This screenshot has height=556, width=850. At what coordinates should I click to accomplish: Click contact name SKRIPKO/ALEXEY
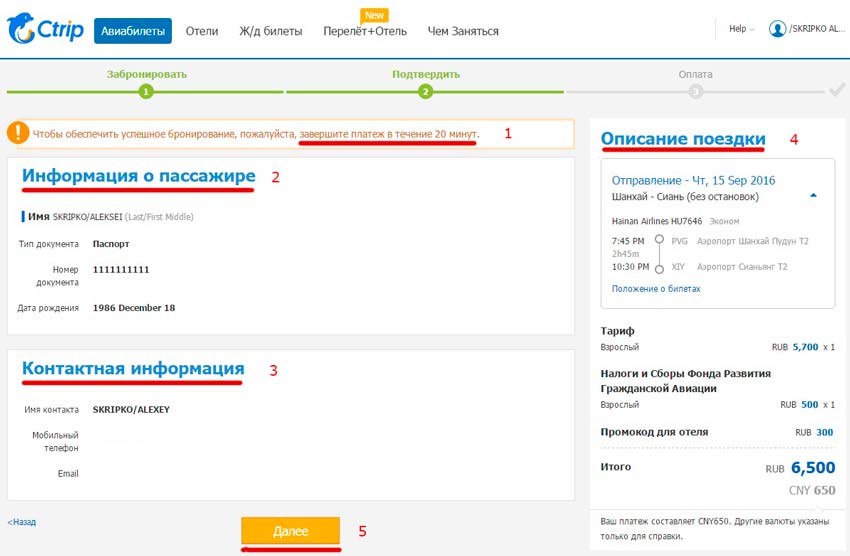tap(131, 410)
